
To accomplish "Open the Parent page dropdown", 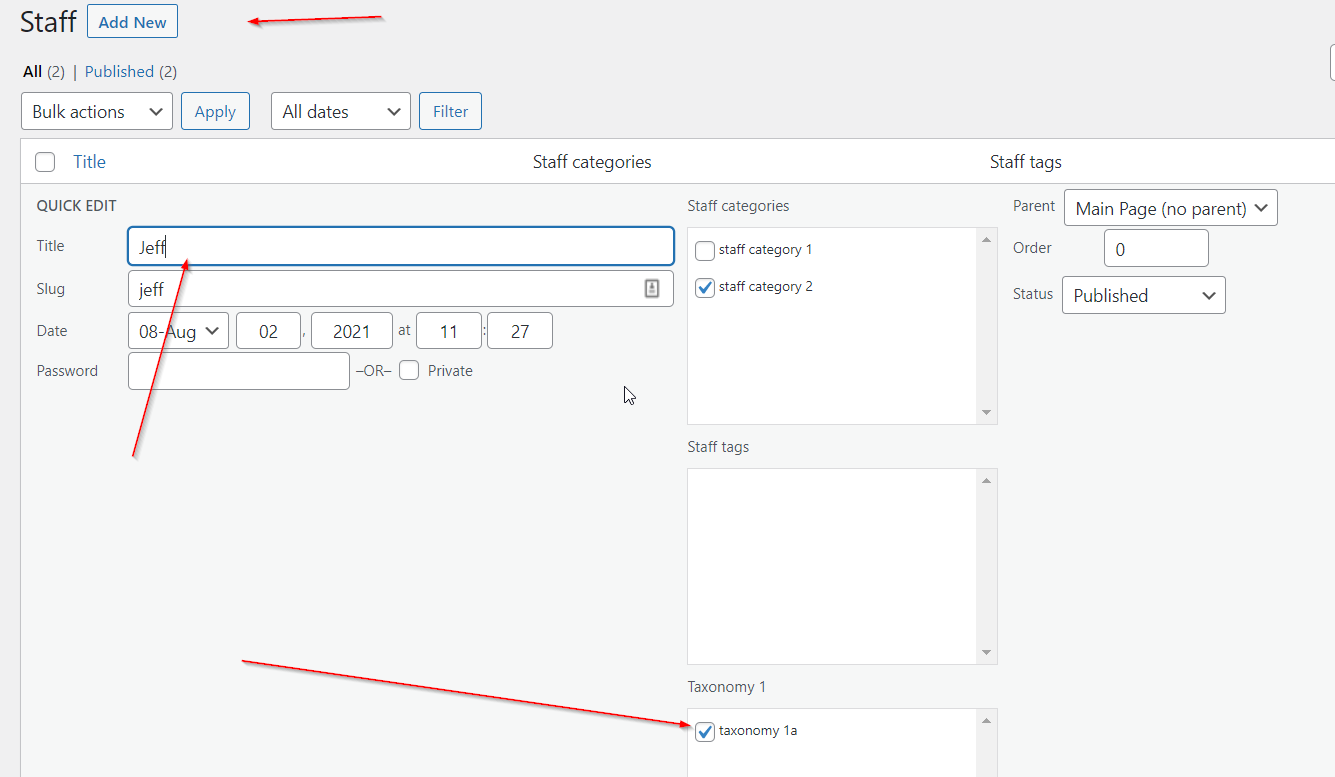I will pyautogui.click(x=1170, y=209).
